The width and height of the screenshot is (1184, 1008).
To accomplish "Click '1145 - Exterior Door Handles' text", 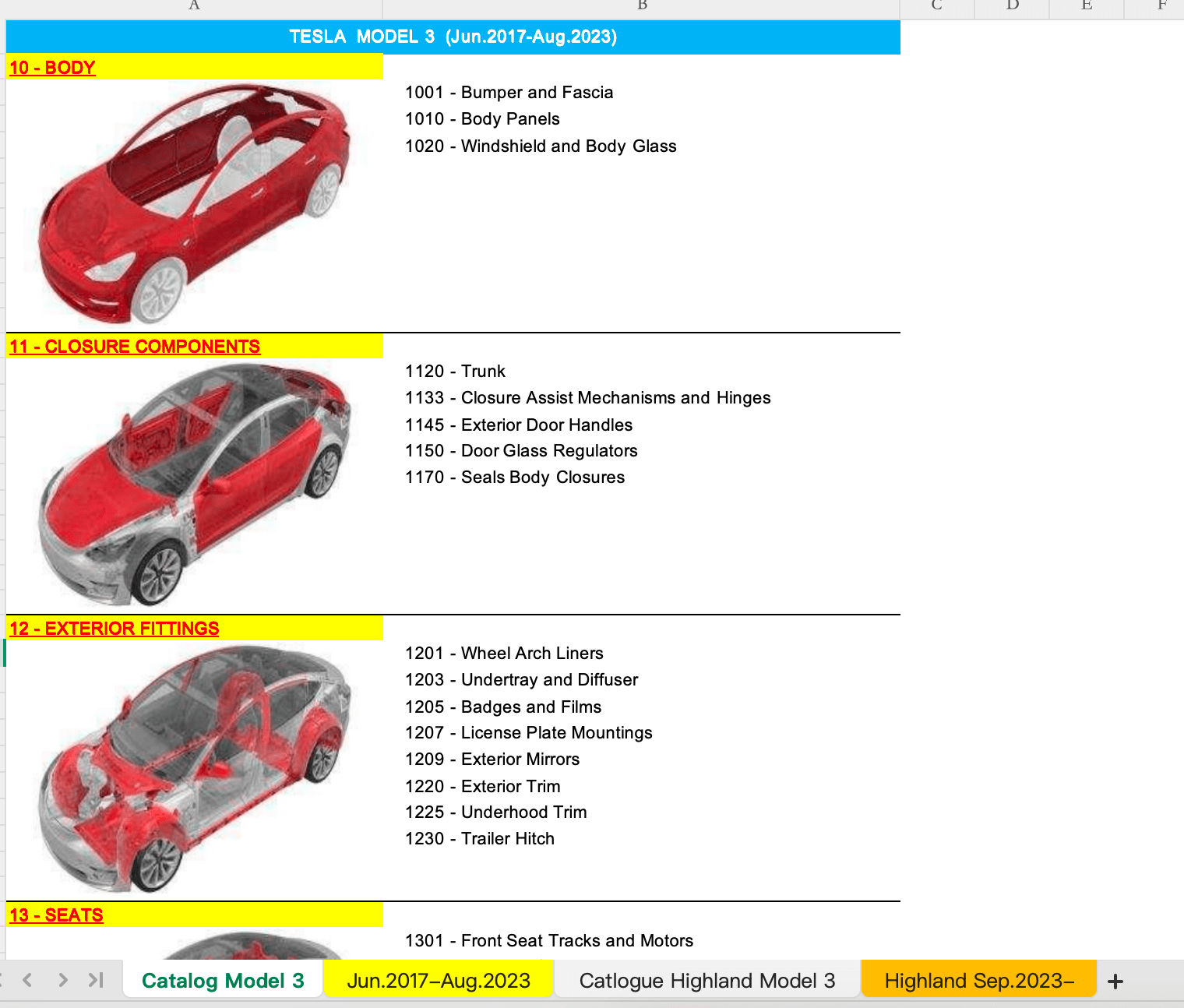I will [x=519, y=425].
